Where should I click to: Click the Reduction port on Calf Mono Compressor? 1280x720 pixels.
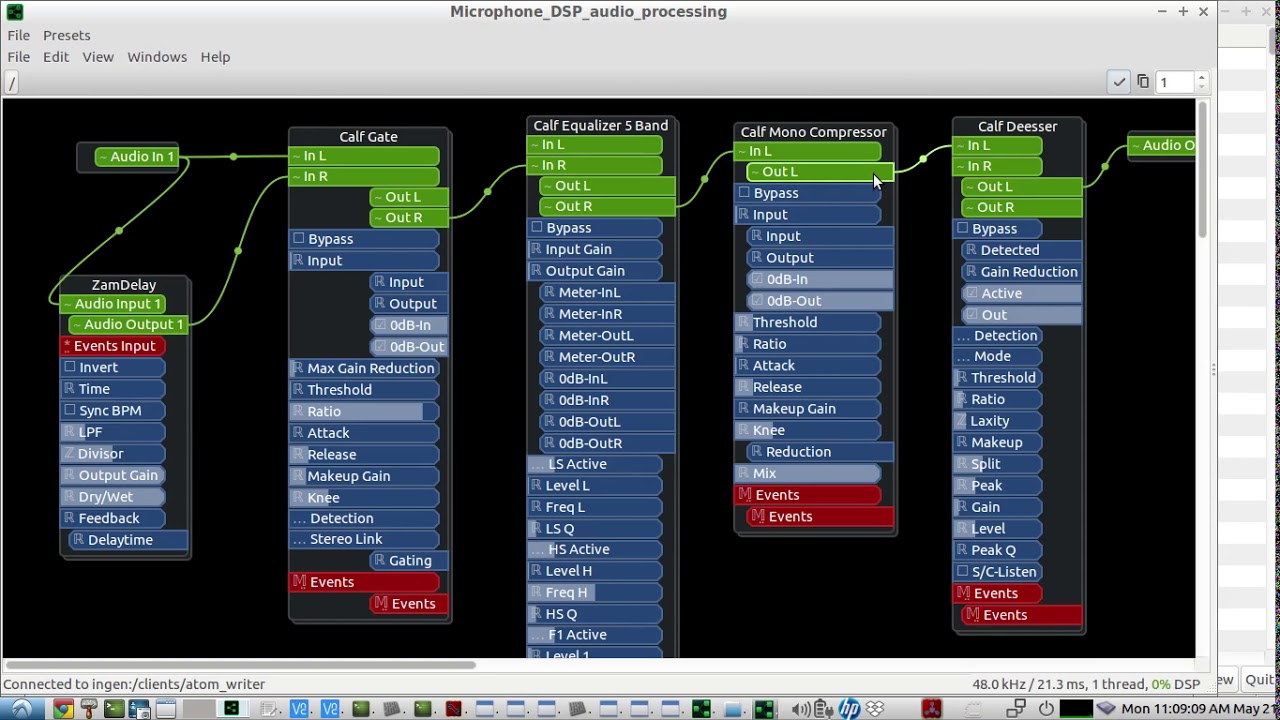(x=820, y=452)
